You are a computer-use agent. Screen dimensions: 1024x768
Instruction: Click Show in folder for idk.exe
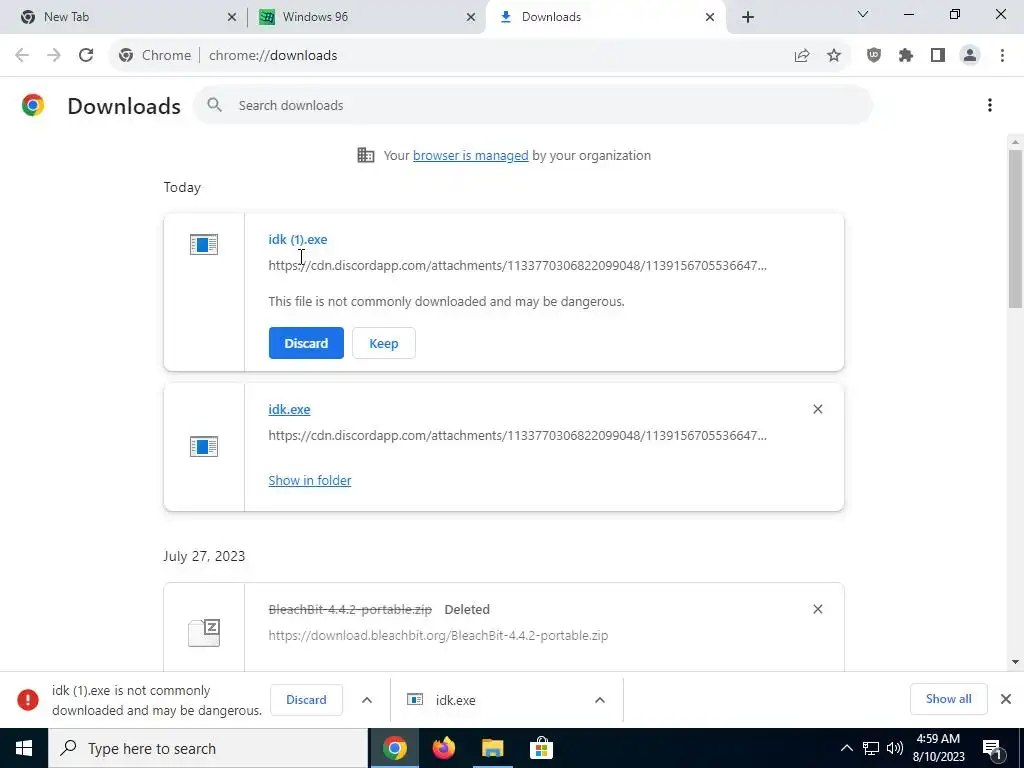click(x=310, y=480)
